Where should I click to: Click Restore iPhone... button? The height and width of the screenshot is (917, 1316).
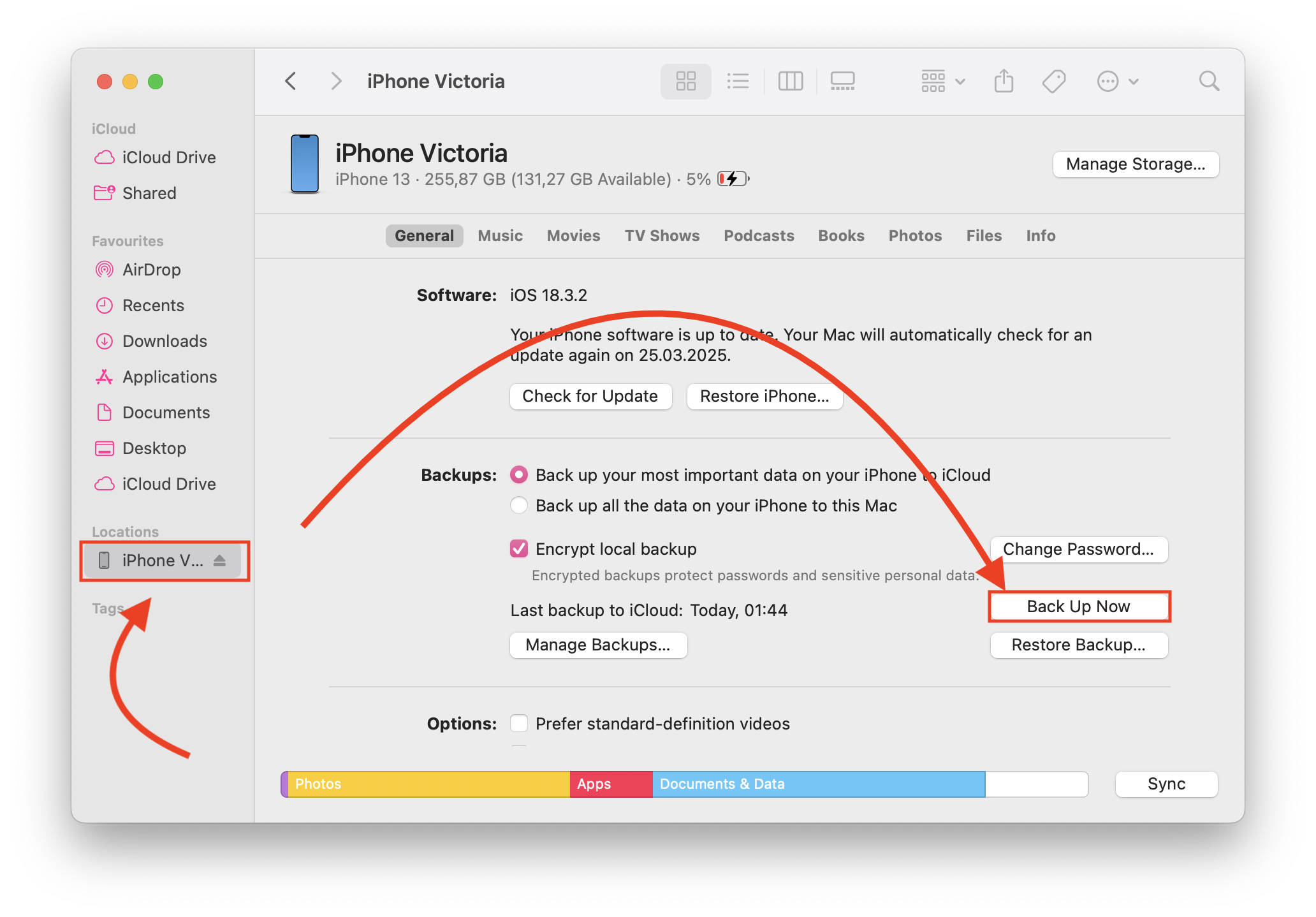(x=764, y=397)
